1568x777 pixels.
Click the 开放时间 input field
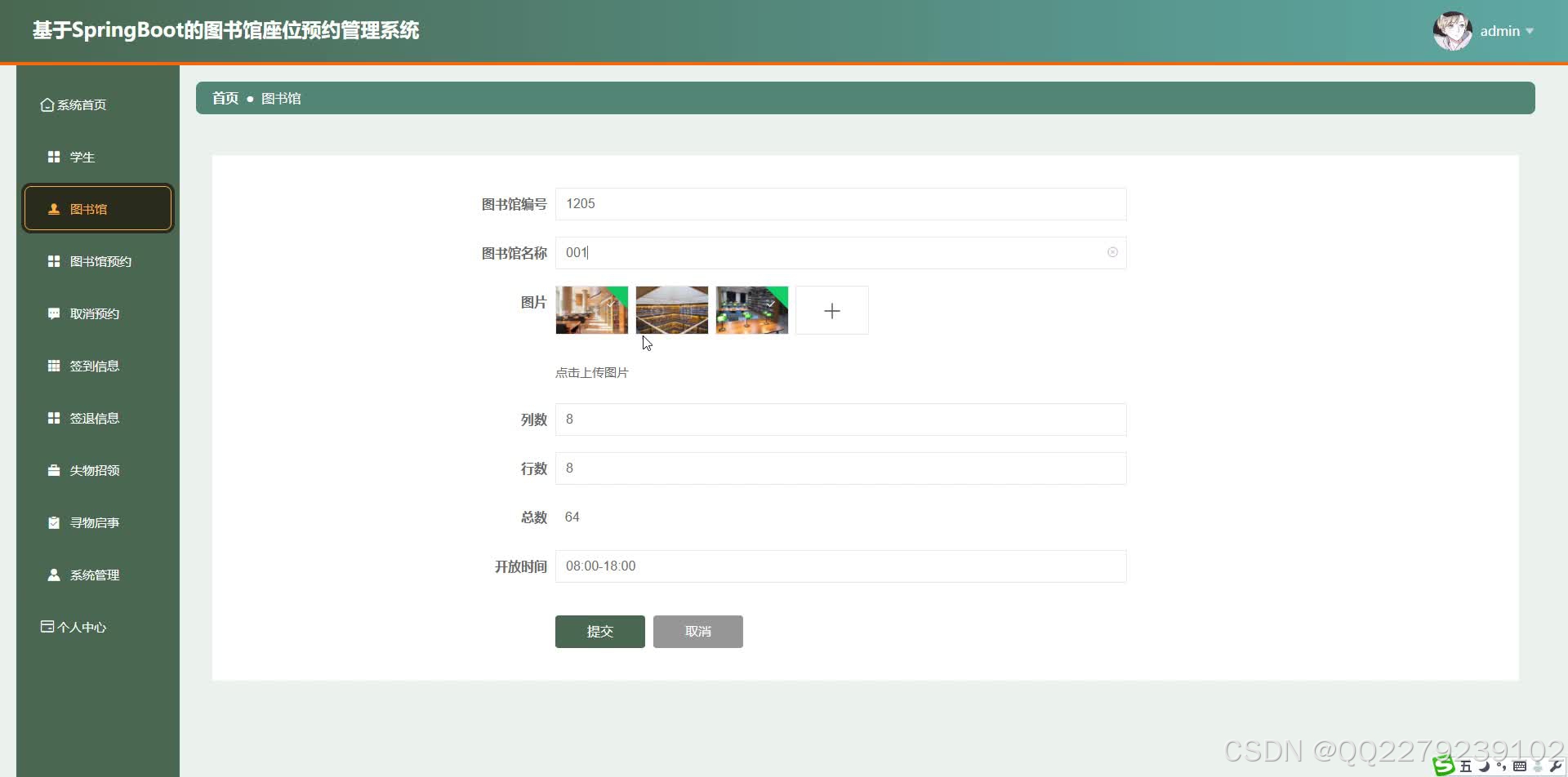[841, 566]
